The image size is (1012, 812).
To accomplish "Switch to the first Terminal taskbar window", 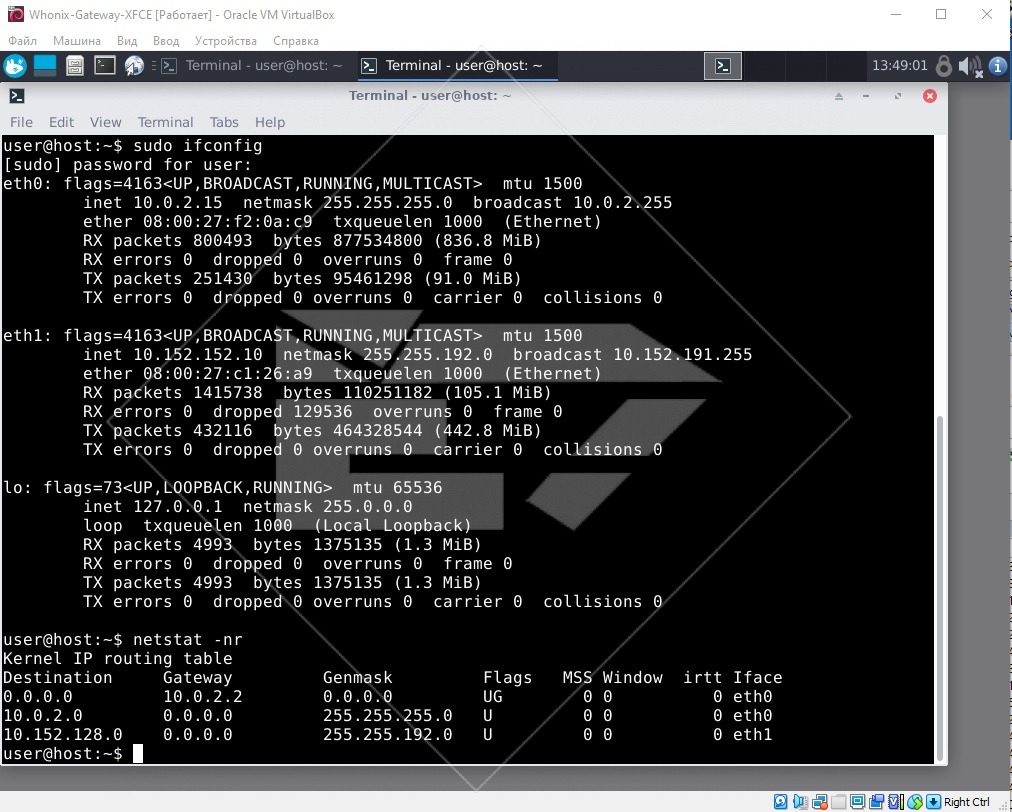I will coord(252,66).
